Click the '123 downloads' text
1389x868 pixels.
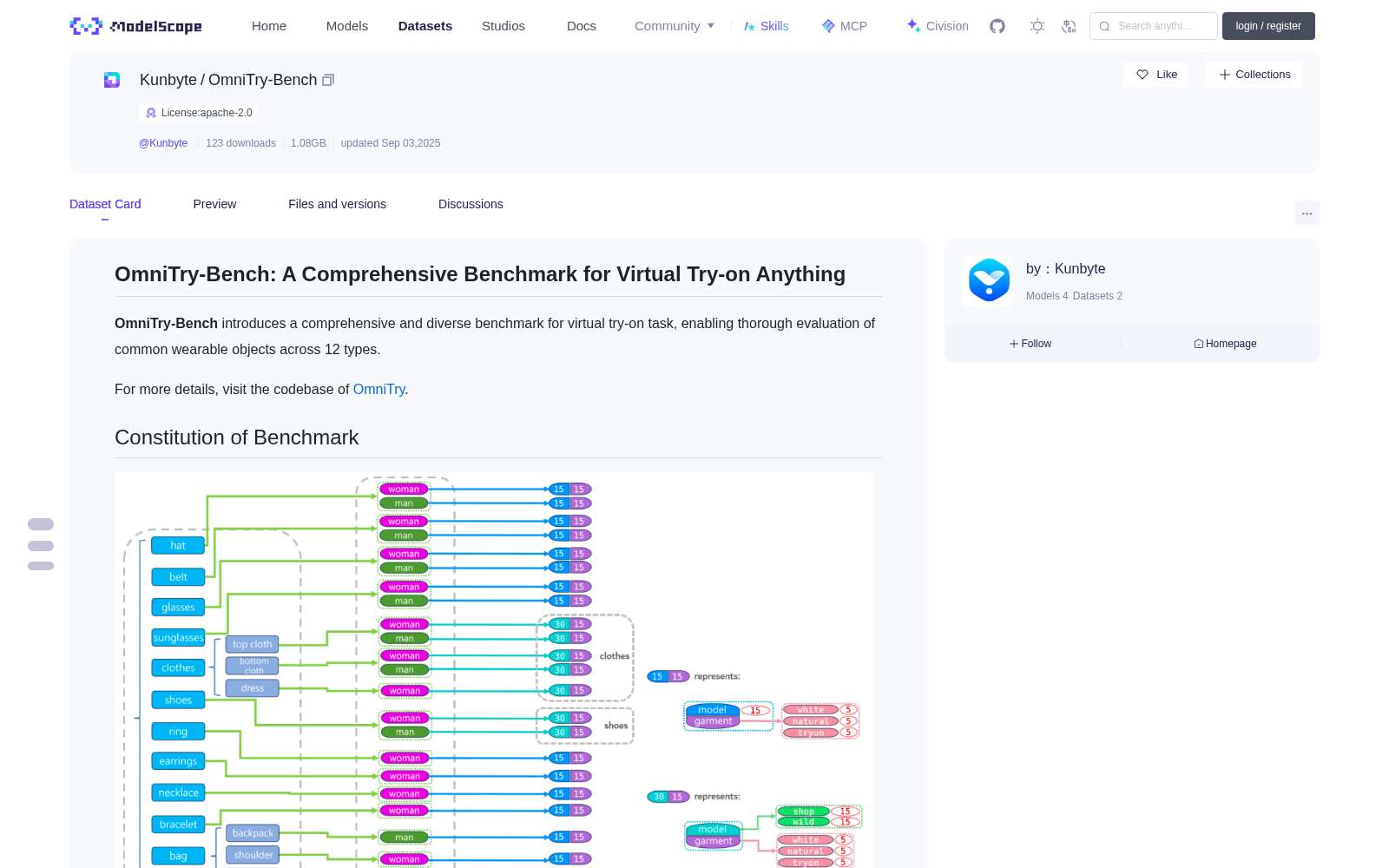click(240, 143)
